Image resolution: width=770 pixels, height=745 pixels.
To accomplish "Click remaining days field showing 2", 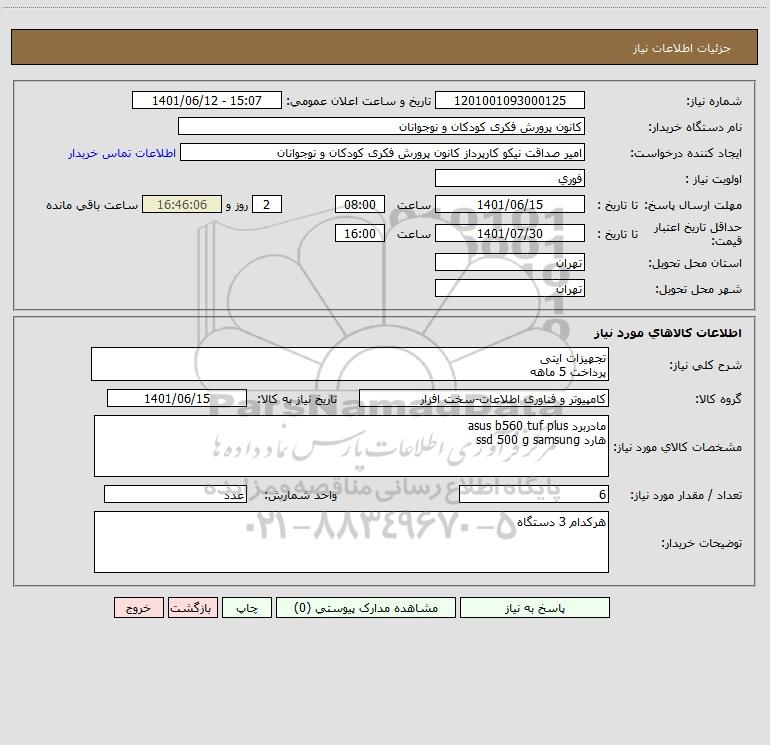I will [267, 204].
